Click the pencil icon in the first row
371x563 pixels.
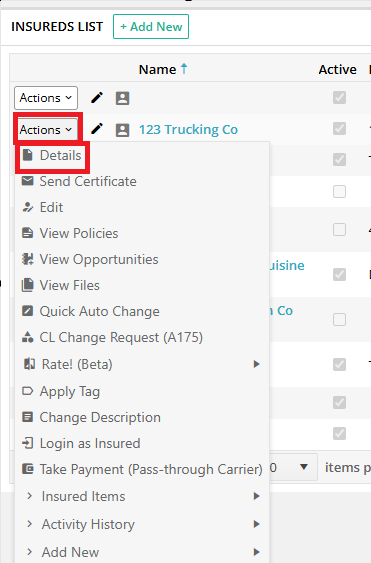(x=97, y=98)
